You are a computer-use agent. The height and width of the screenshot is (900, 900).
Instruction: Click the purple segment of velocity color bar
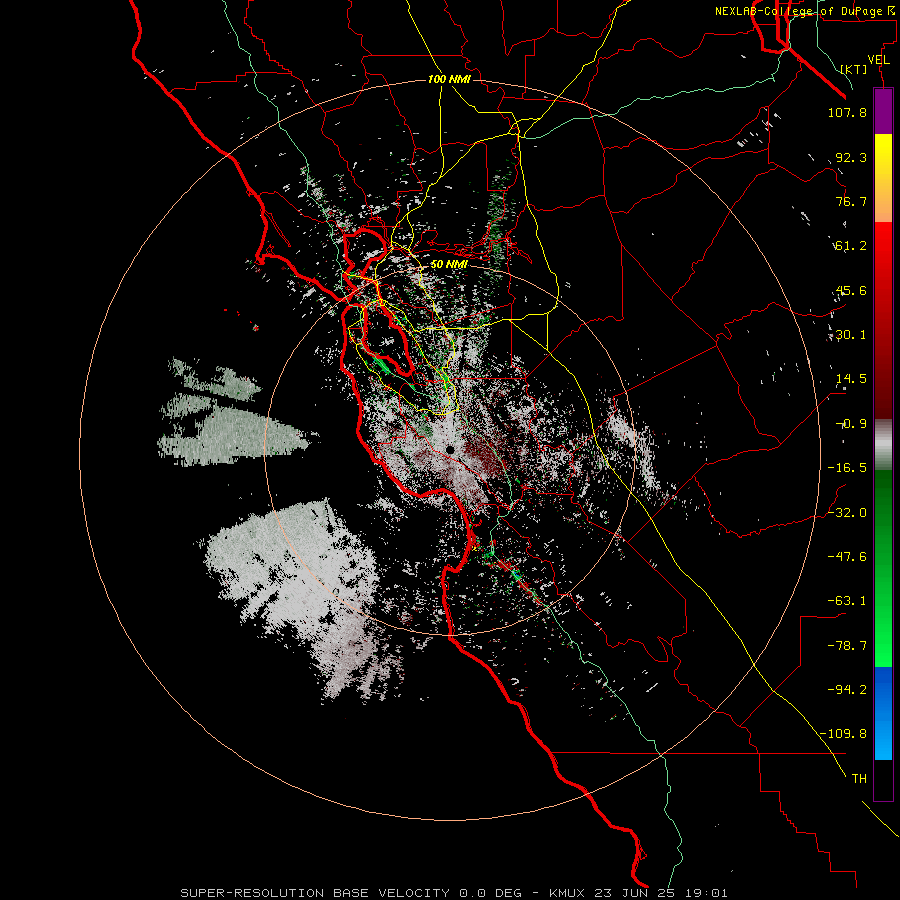pyautogui.click(x=883, y=111)
